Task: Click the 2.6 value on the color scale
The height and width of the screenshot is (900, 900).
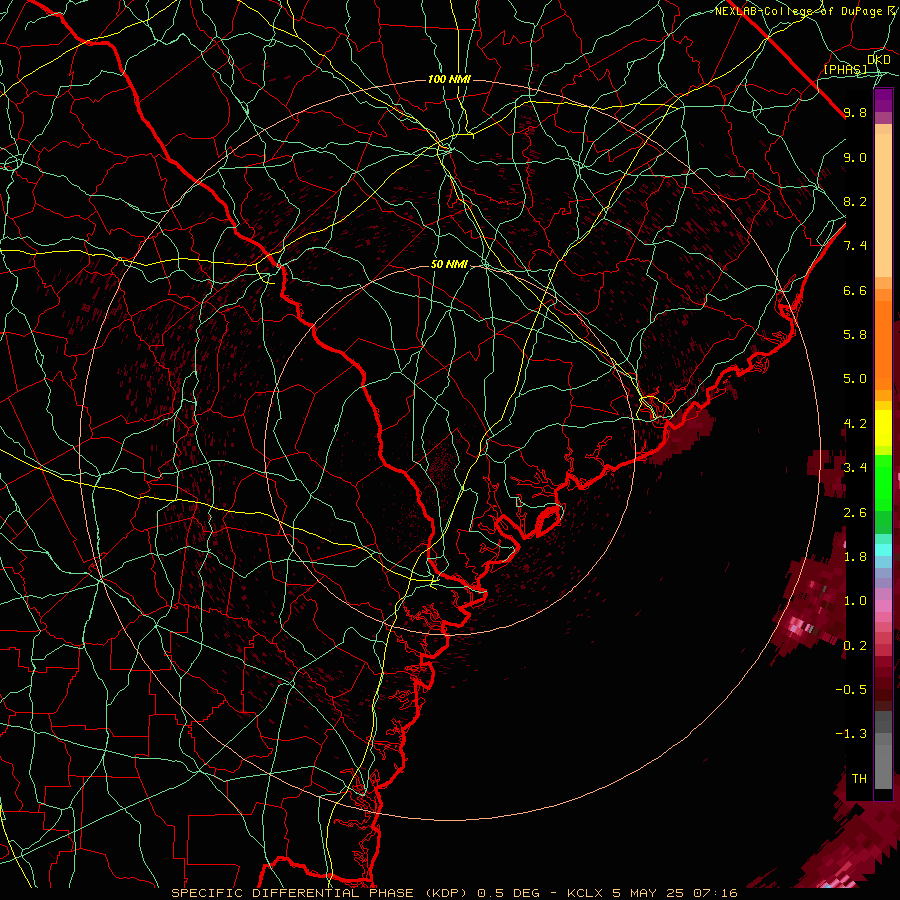Action: [855, 513]
